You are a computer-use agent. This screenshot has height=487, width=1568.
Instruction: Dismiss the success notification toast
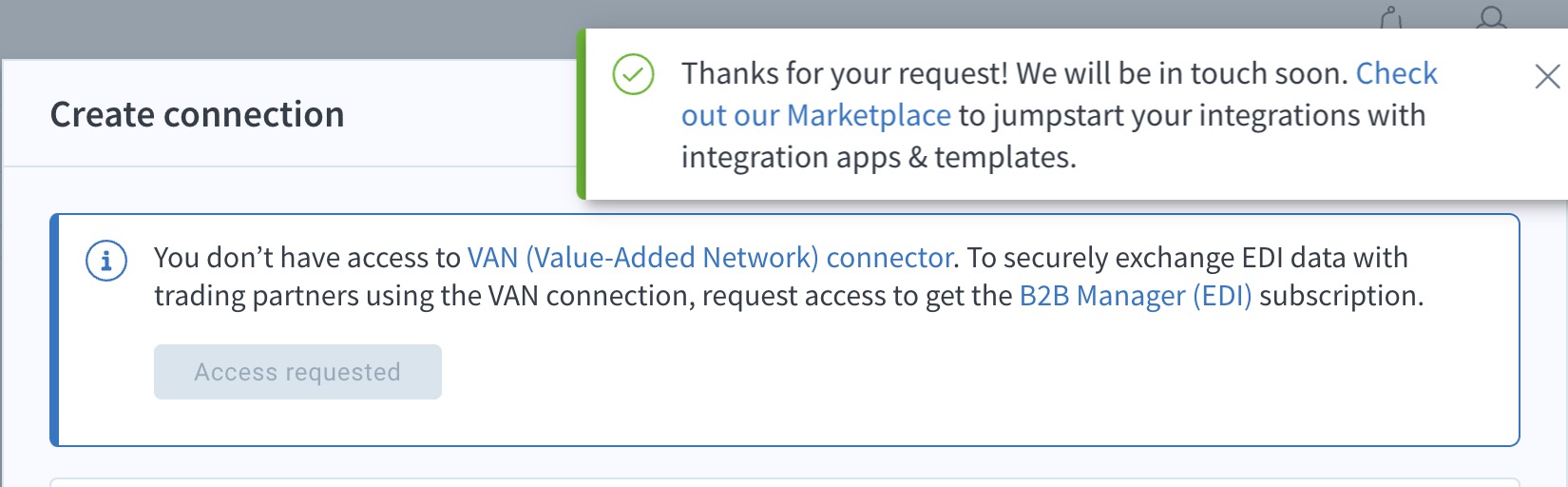[x=1547, y=77]
